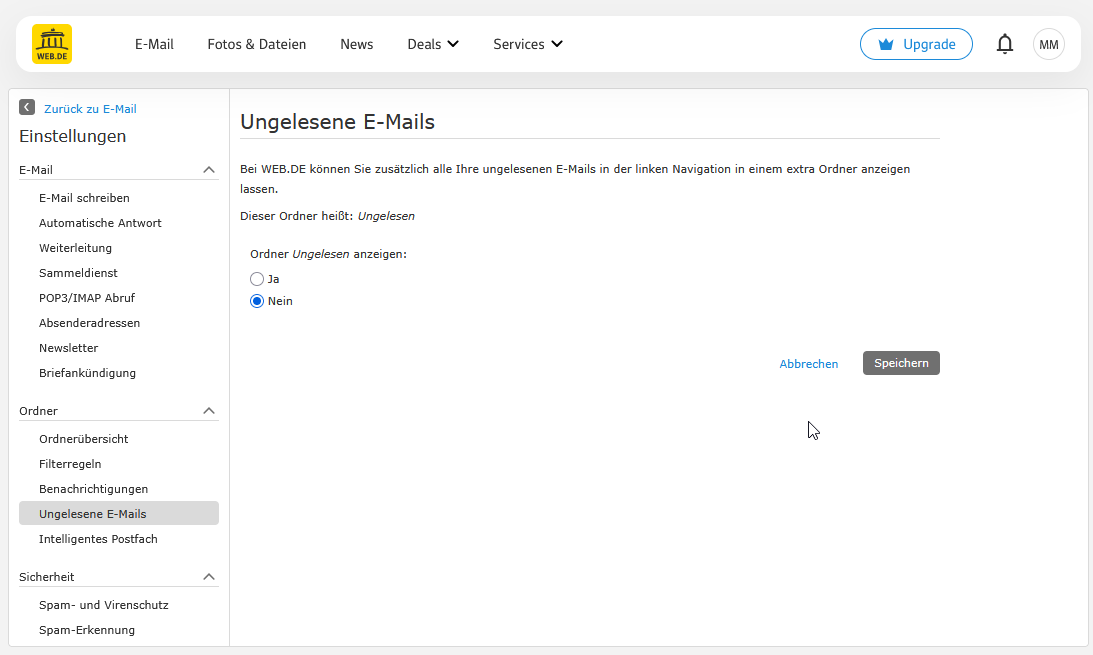Collapse the Ordner settings section
This screenshot has width=1093, height=655.
209,411
